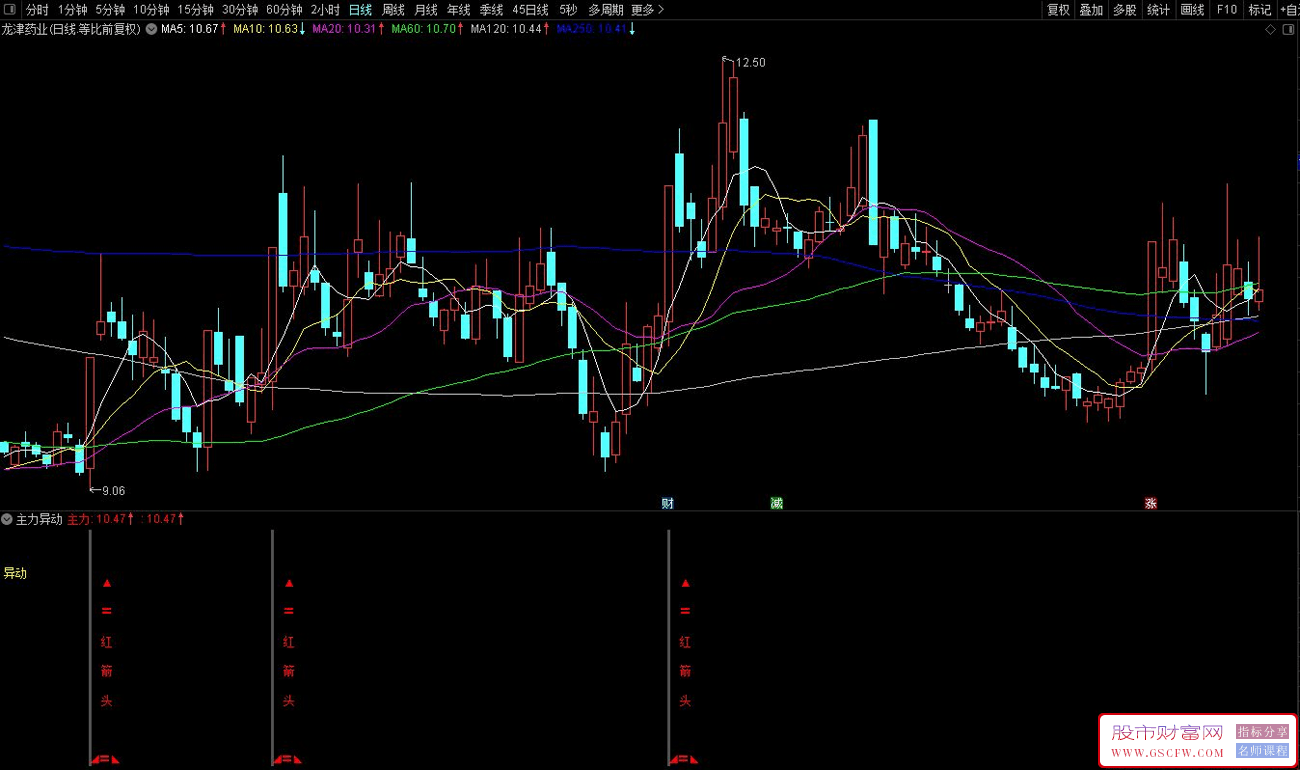Click the 财 event marker icon
This screenshot has width=1300, height=770.
pos(668,503)
